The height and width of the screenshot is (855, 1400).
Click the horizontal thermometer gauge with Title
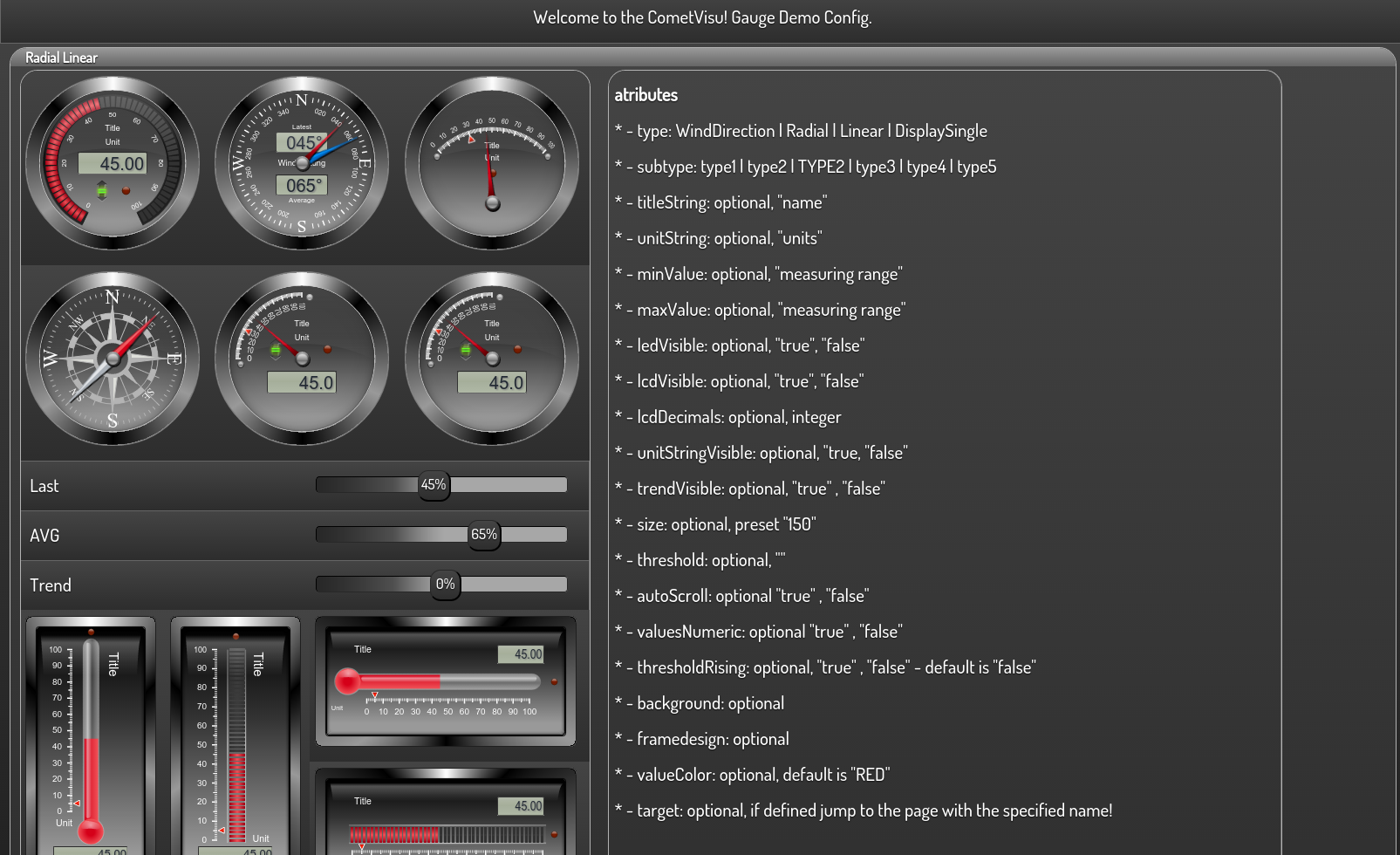pos(446,681)
